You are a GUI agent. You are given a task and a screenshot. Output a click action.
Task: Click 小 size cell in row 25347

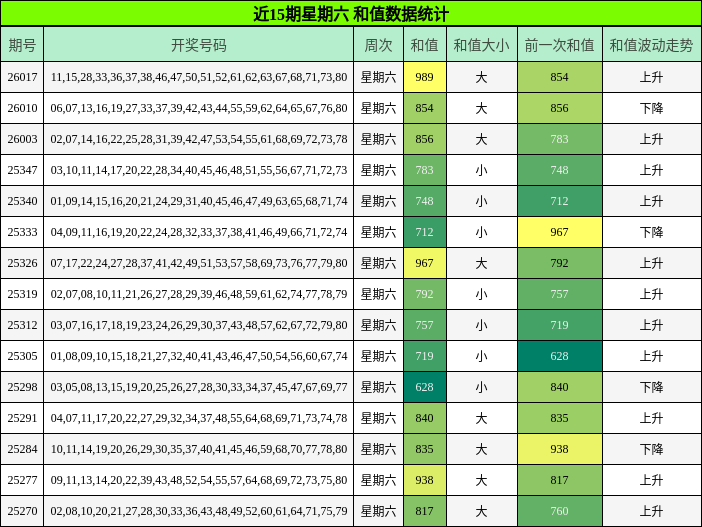(481, 170)
